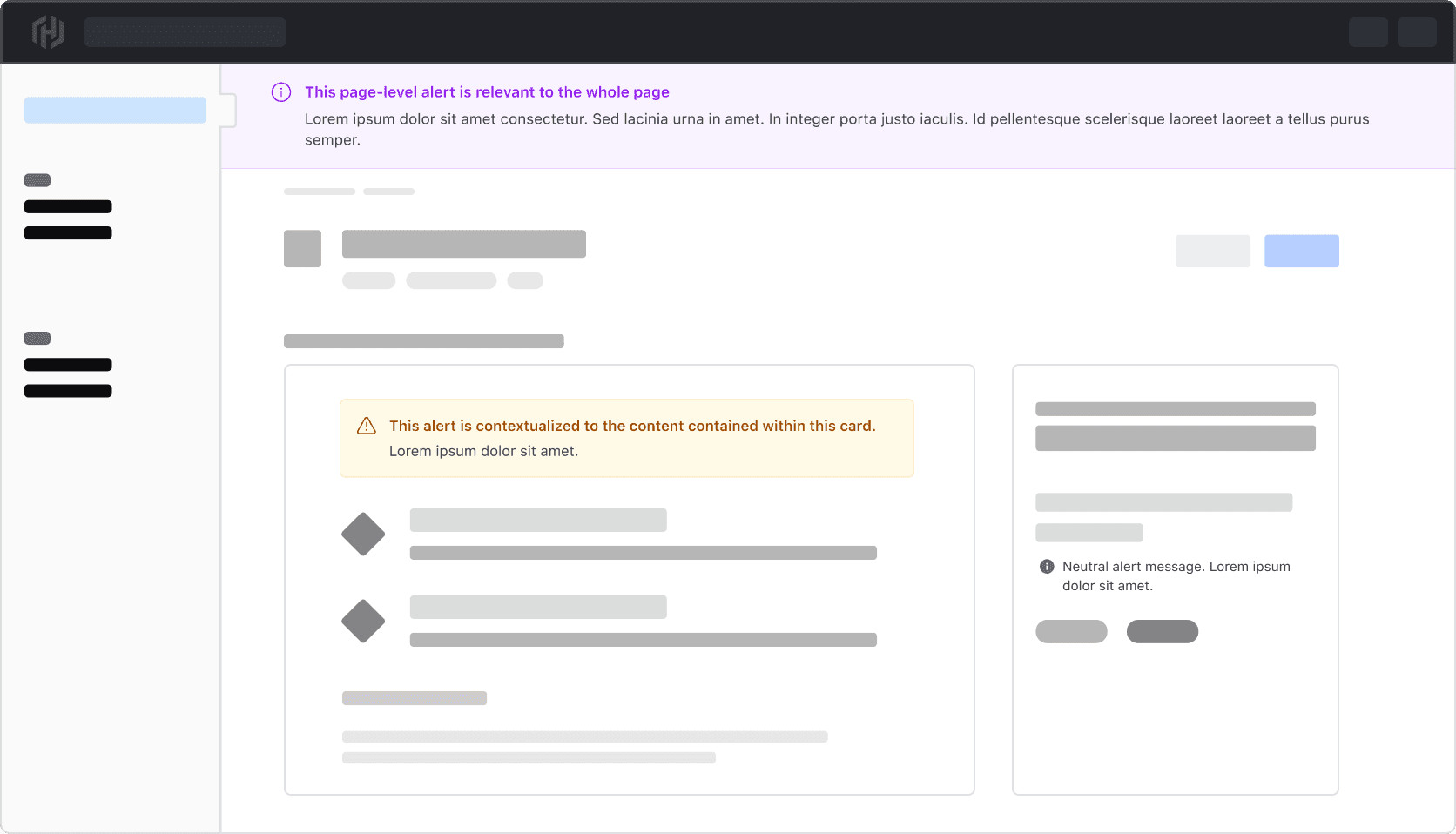
Task: Open the first link under the upper sidebar section
Action: (68, 206)
